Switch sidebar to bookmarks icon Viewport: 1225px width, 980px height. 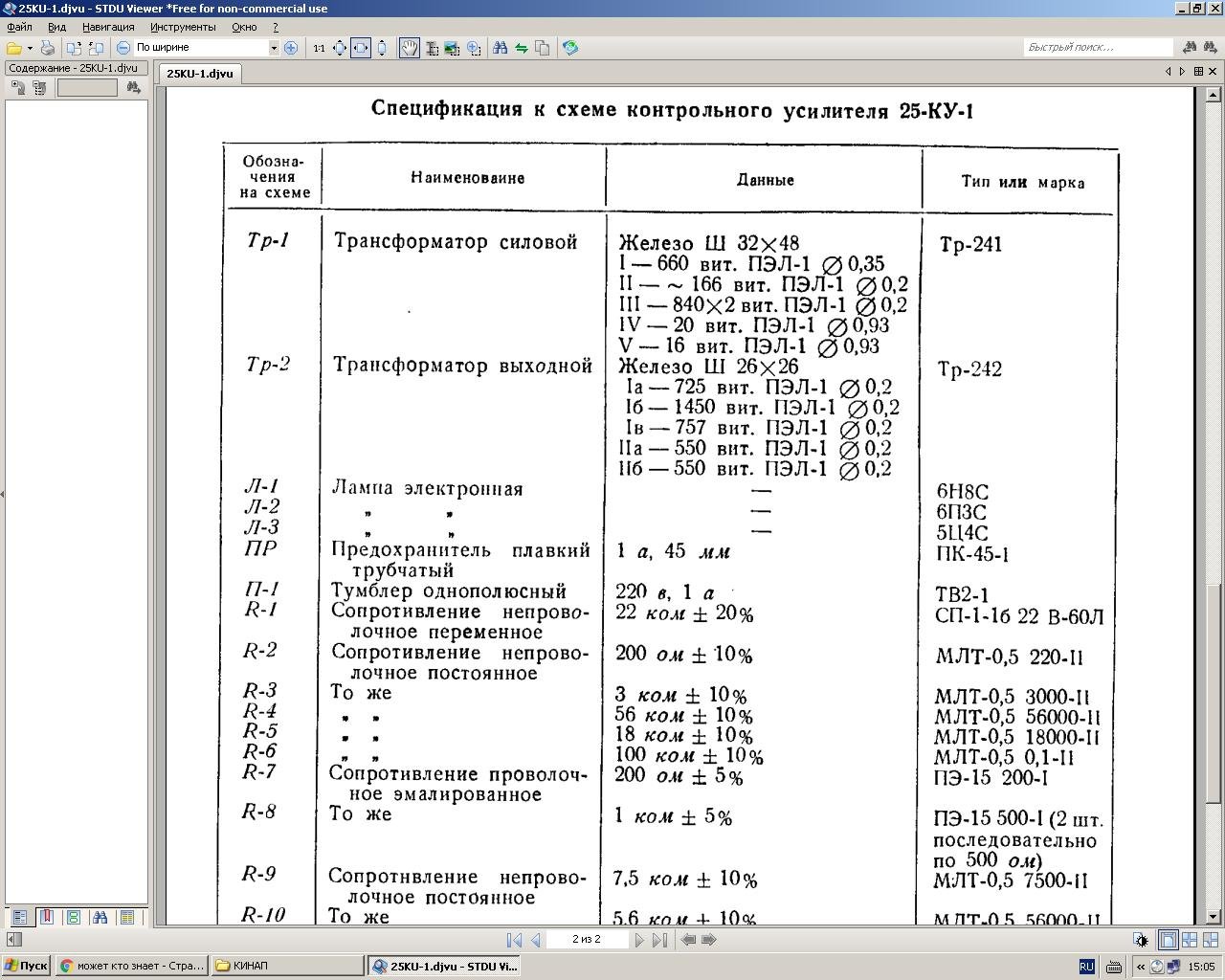click(x=46, y=917)
